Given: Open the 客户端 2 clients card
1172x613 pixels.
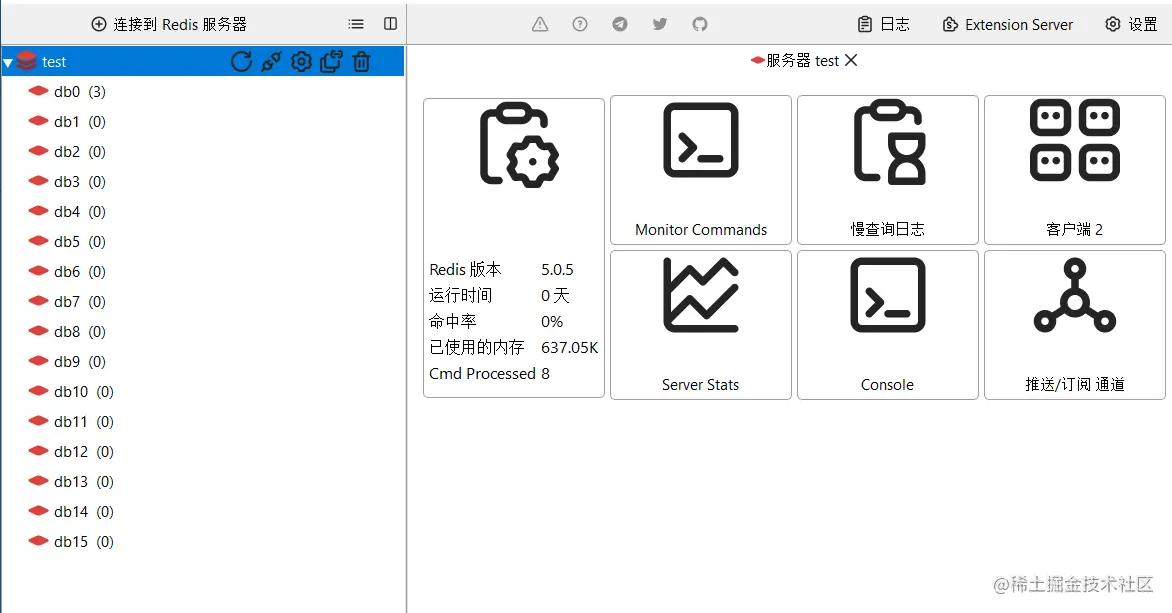Looking at the screenshot, I should [x=1075, y=170].
